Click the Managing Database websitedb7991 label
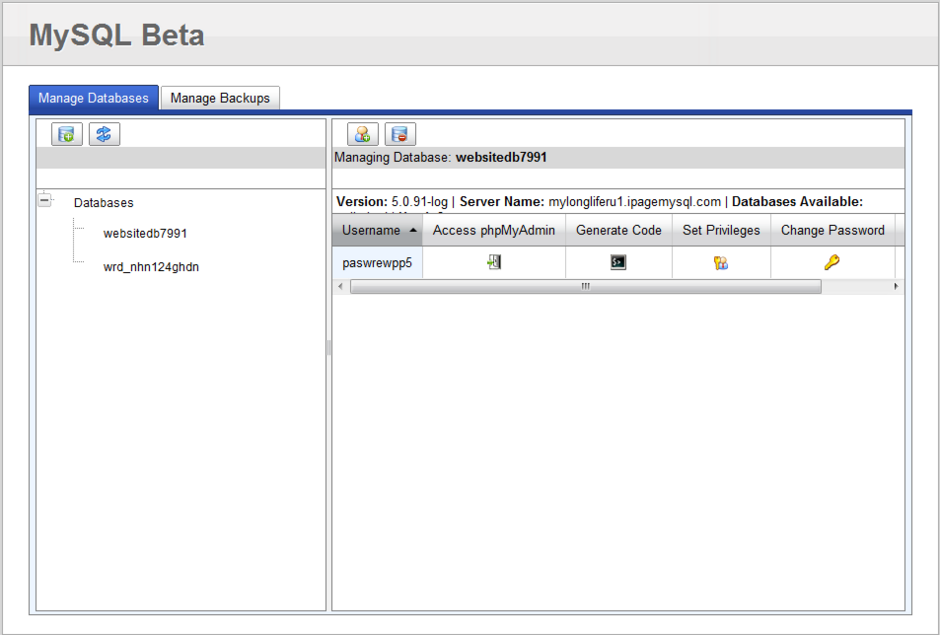 click(441, 158)
